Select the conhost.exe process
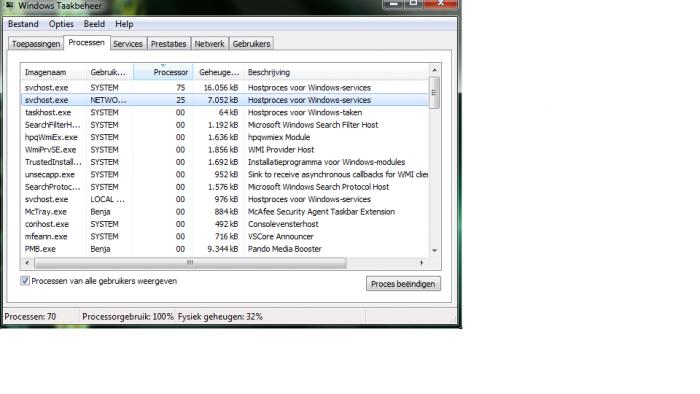700x394 pixels. click(x=225, y=224)
